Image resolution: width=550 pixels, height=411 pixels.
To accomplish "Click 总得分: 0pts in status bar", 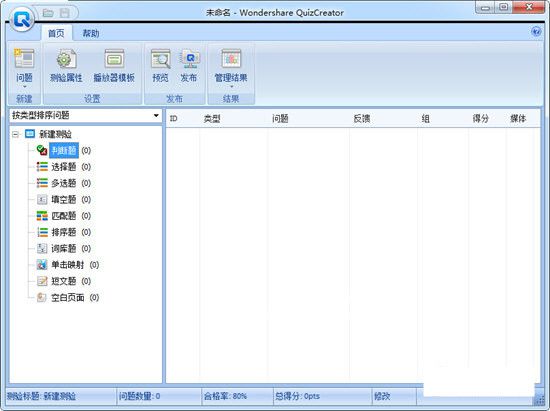I will 297,397.
